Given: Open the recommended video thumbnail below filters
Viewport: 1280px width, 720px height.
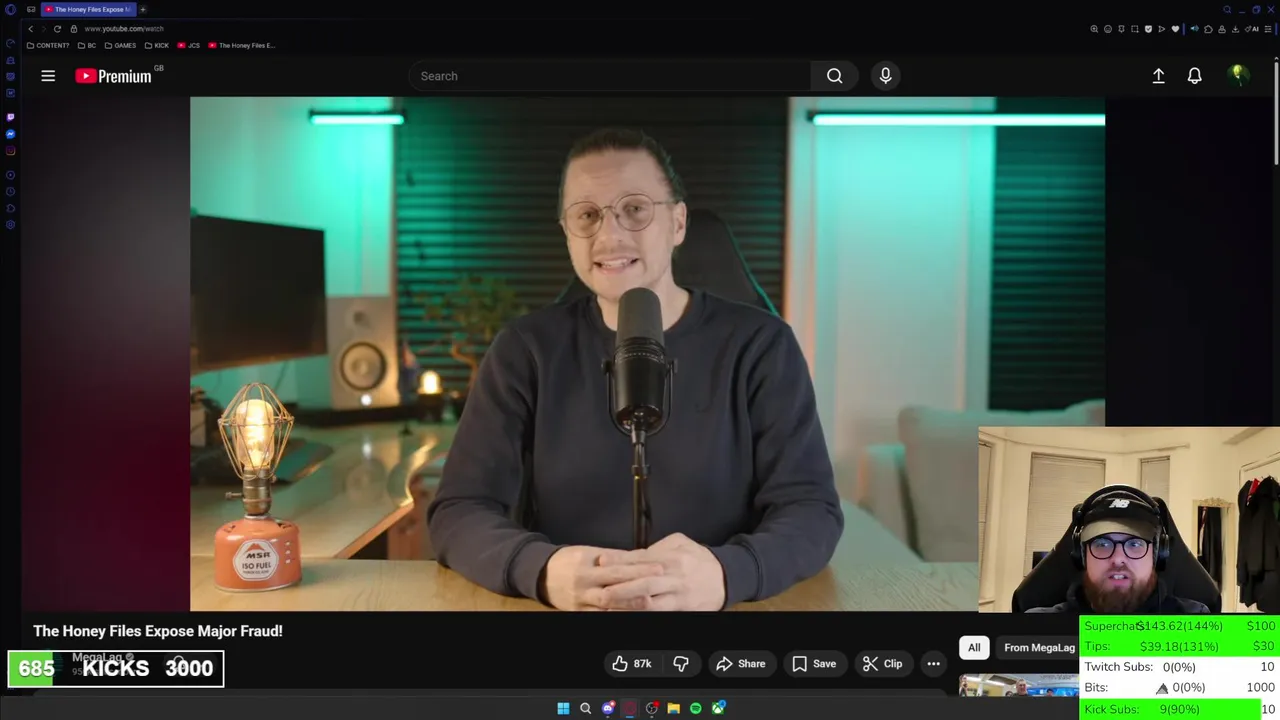Looking at the screenshot, I should (x=1018, y=685).
